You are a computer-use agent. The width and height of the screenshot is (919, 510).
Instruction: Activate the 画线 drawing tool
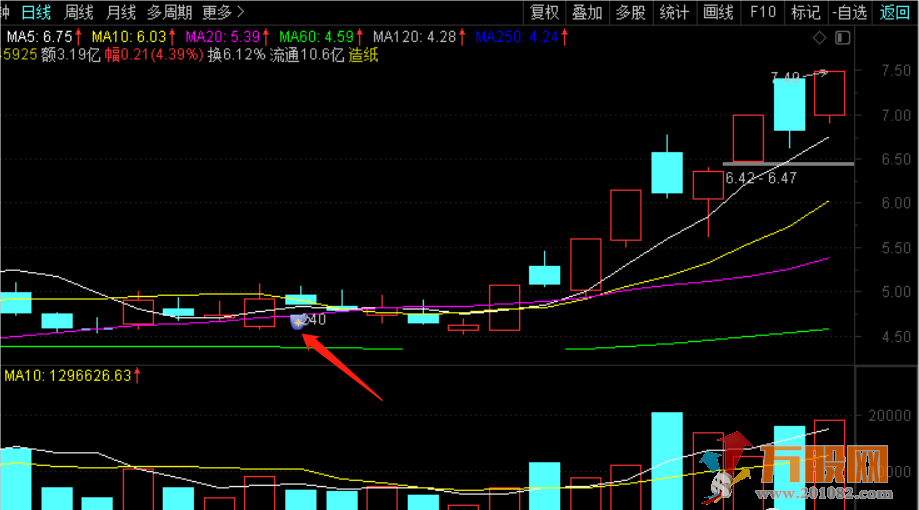point(718,12)
